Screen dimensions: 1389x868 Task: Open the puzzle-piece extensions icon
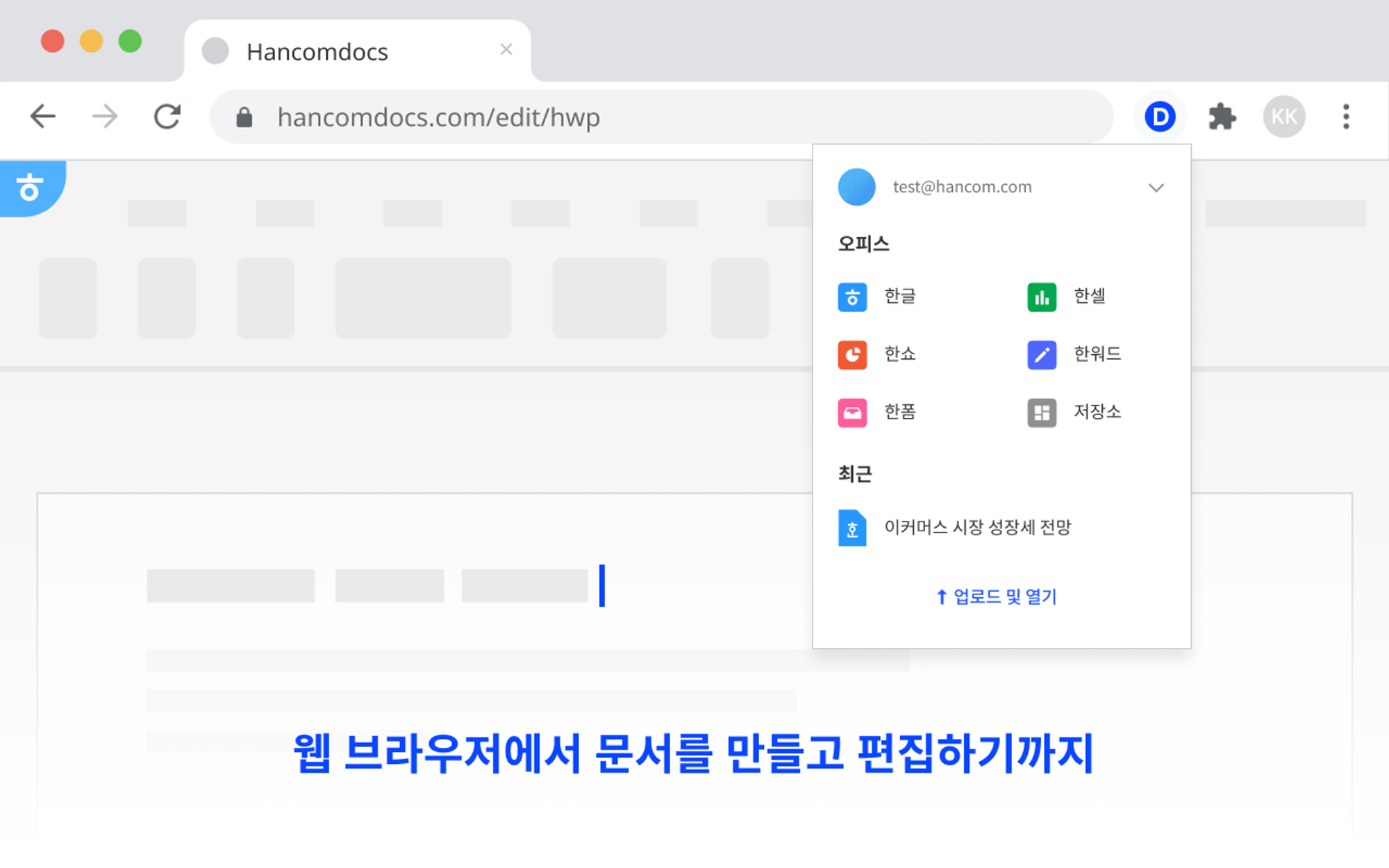pyautogui.click(x=1222, y=117)
